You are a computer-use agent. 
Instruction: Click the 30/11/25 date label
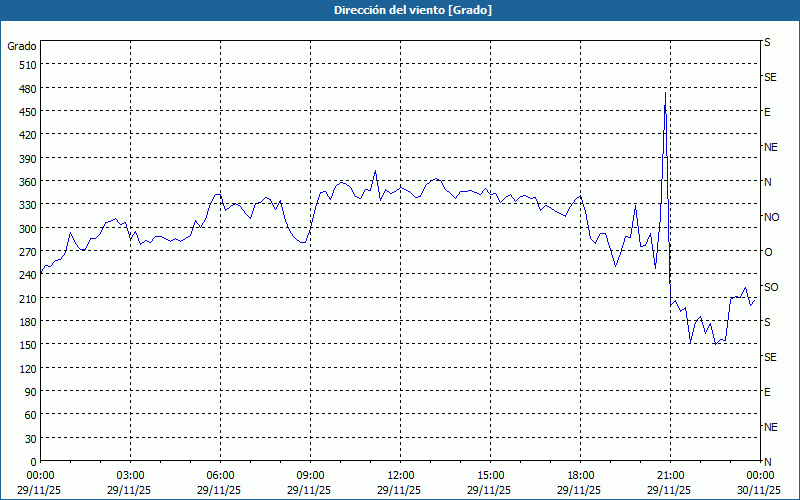pos(759,490)
